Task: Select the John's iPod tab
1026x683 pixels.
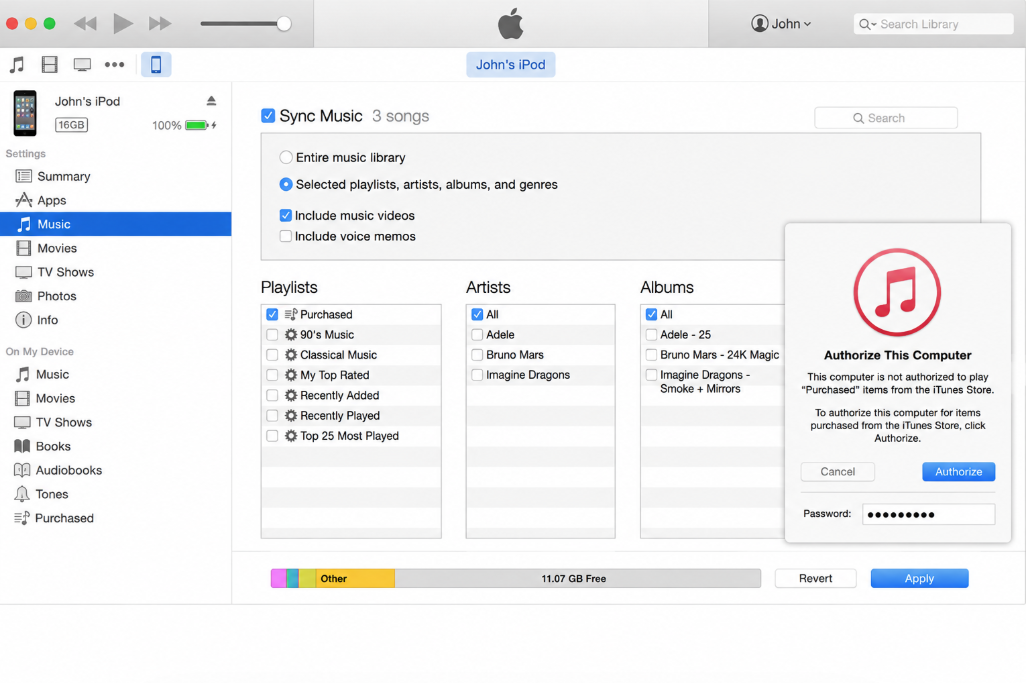Action: [x=510, y=64]
